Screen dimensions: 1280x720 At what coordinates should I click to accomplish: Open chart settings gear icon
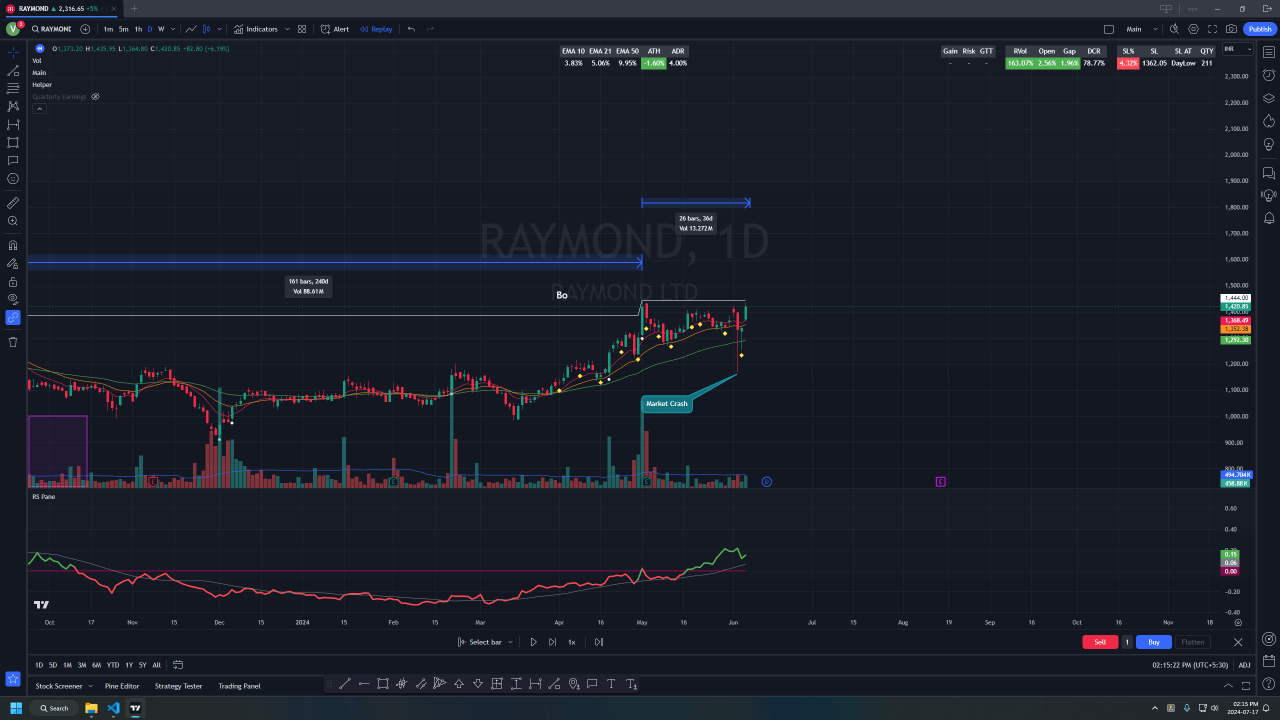pyautogui.click(x=1193, y=29)
